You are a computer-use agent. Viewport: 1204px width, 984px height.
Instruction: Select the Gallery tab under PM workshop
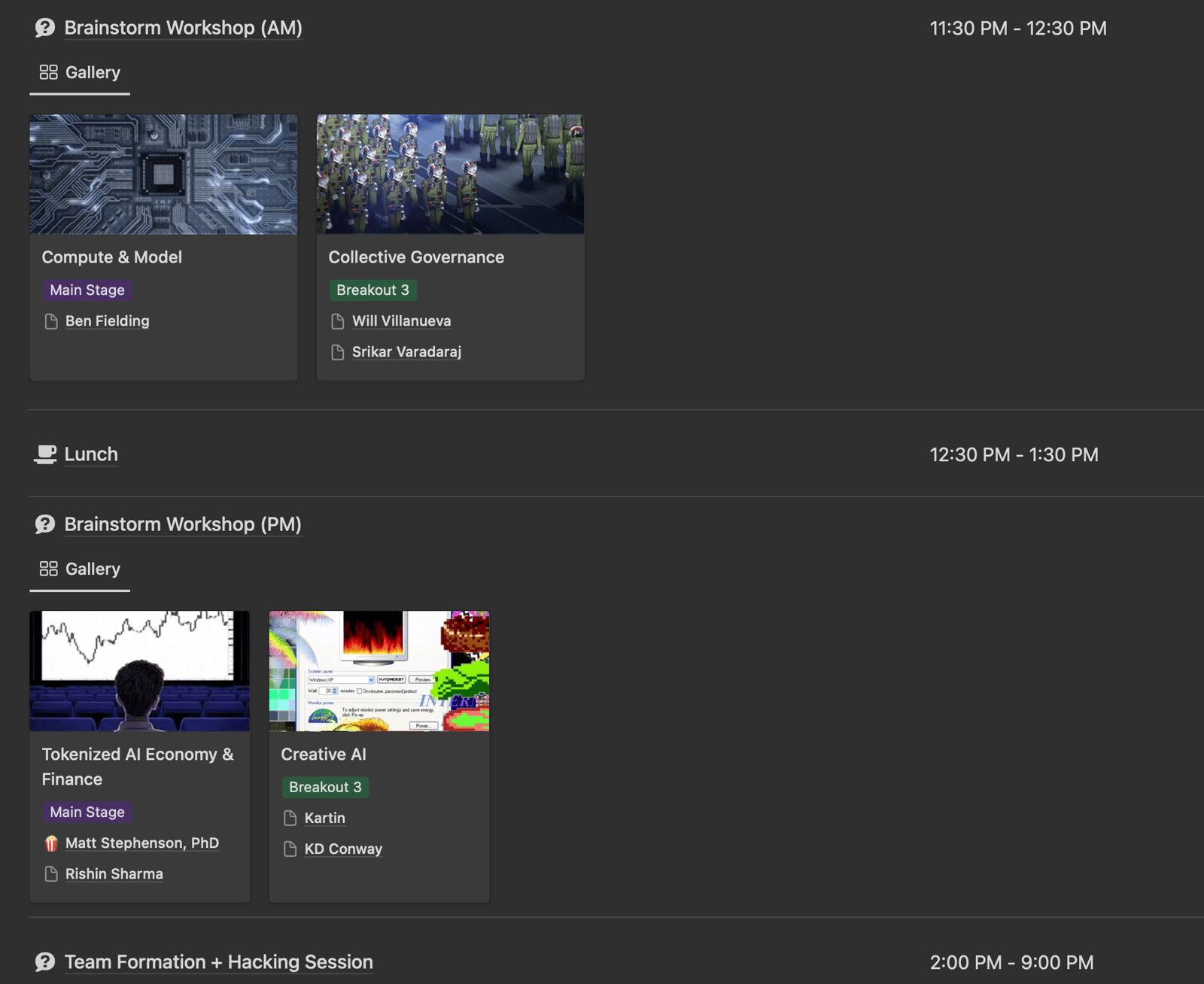pos(80,569)
